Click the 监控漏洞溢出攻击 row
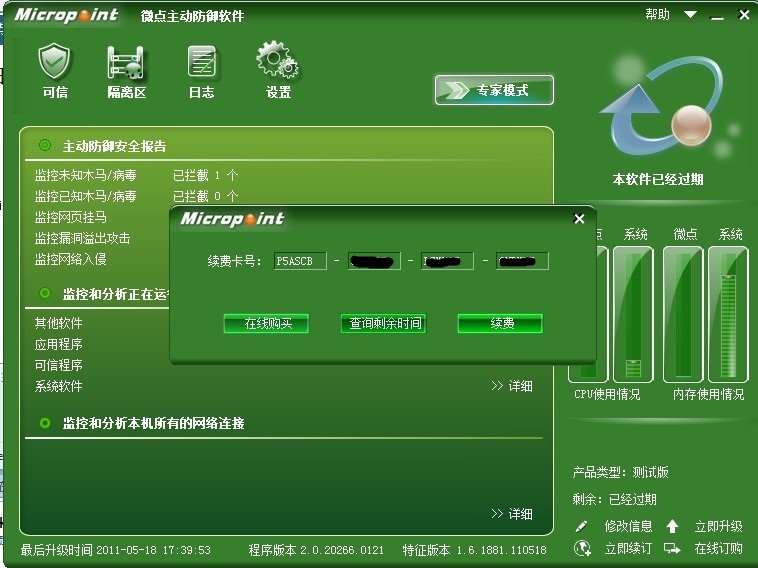The height and width of the screenshot is (568, 758). coord(82,238)
